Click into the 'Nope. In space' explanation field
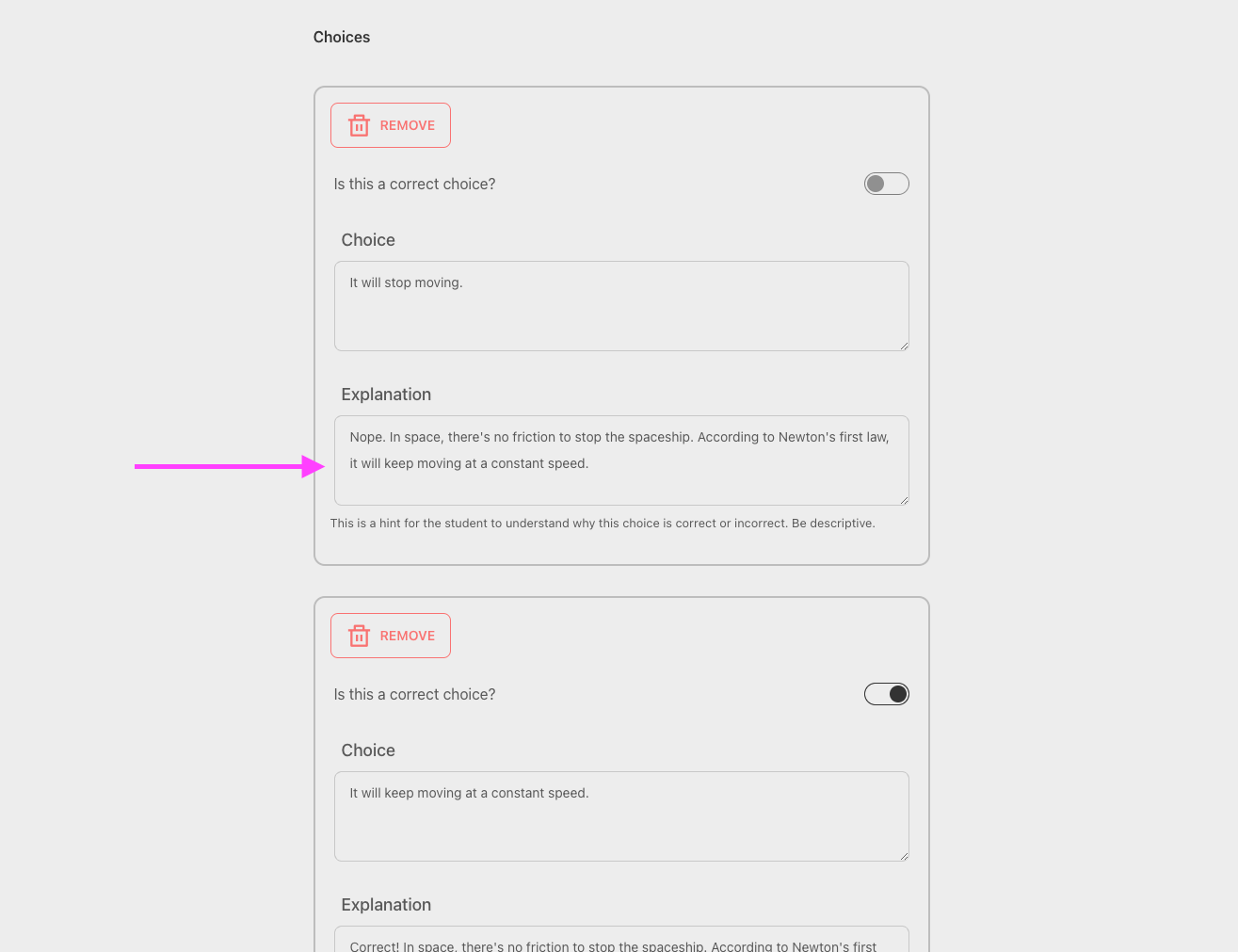The height and width of the screenshot is (952, 1238). pos(620,460)
